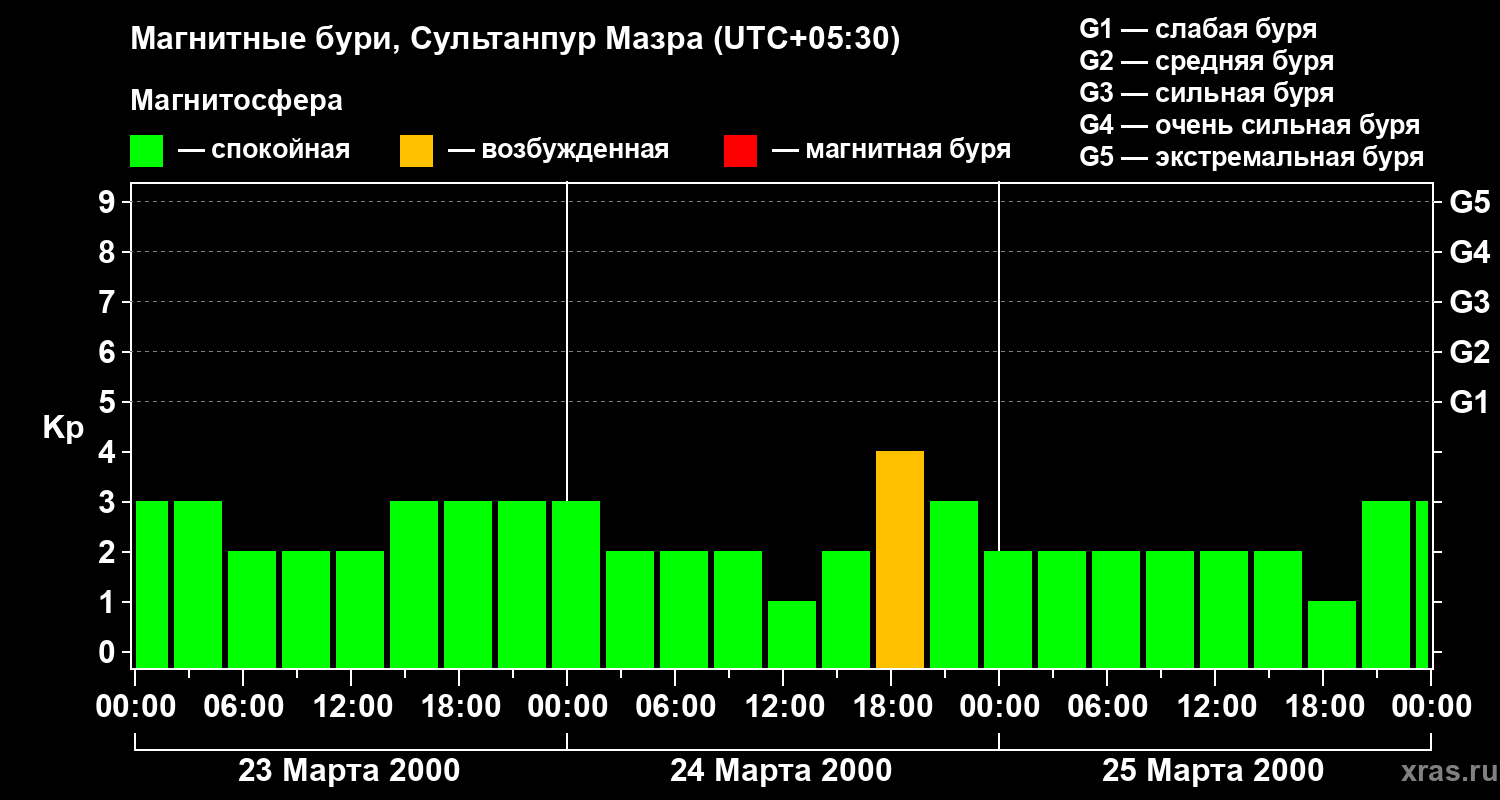Click the G3 label on the right axis
Screen dimensions: 1500x800
pyautogui.click(x=1469, y=302)
